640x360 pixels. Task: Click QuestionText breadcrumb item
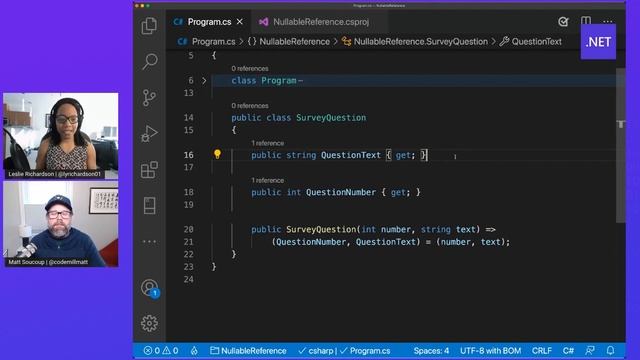tap(531, 42)
